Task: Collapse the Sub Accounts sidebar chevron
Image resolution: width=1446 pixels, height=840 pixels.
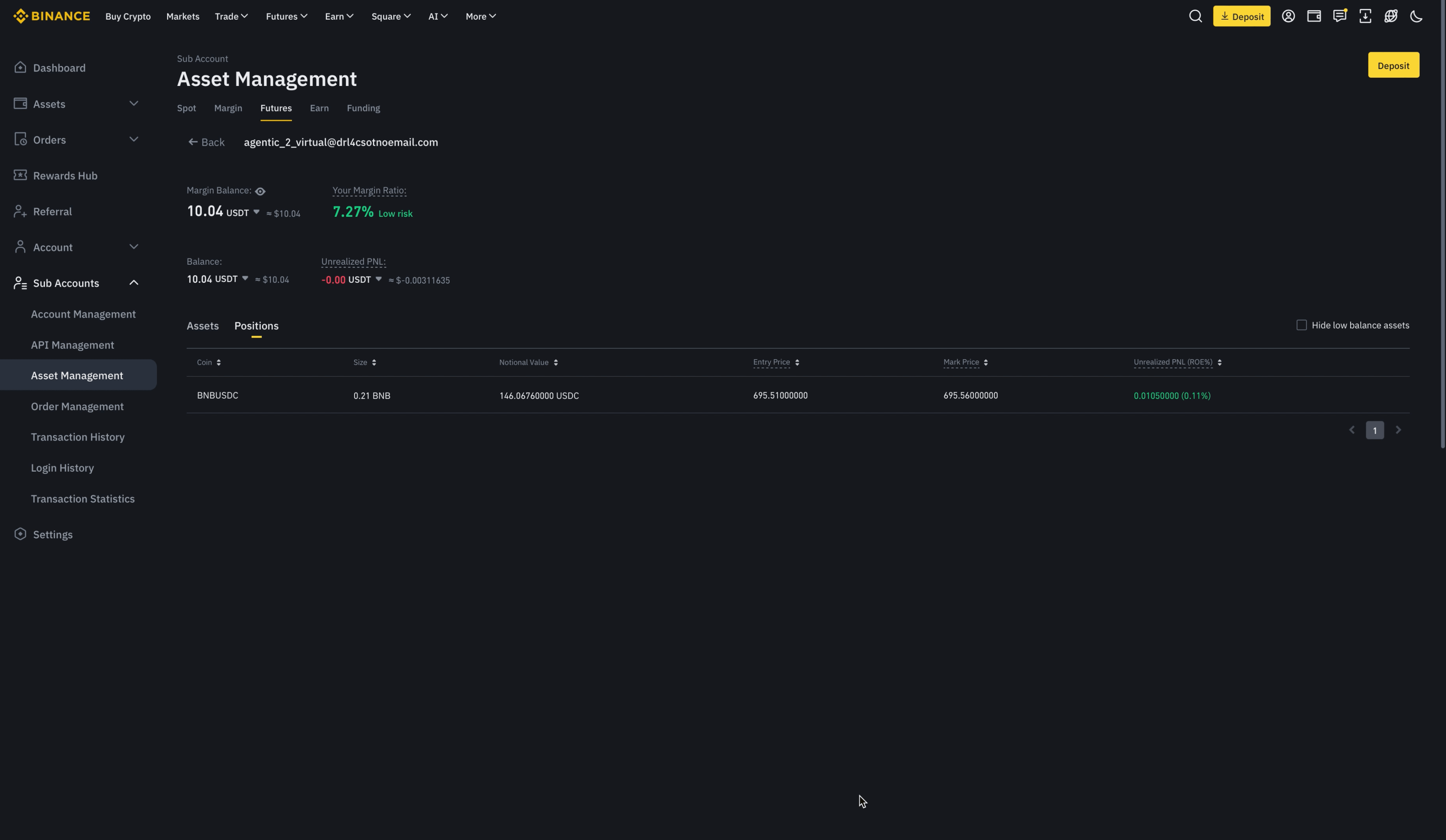Action: coord(134,283)
